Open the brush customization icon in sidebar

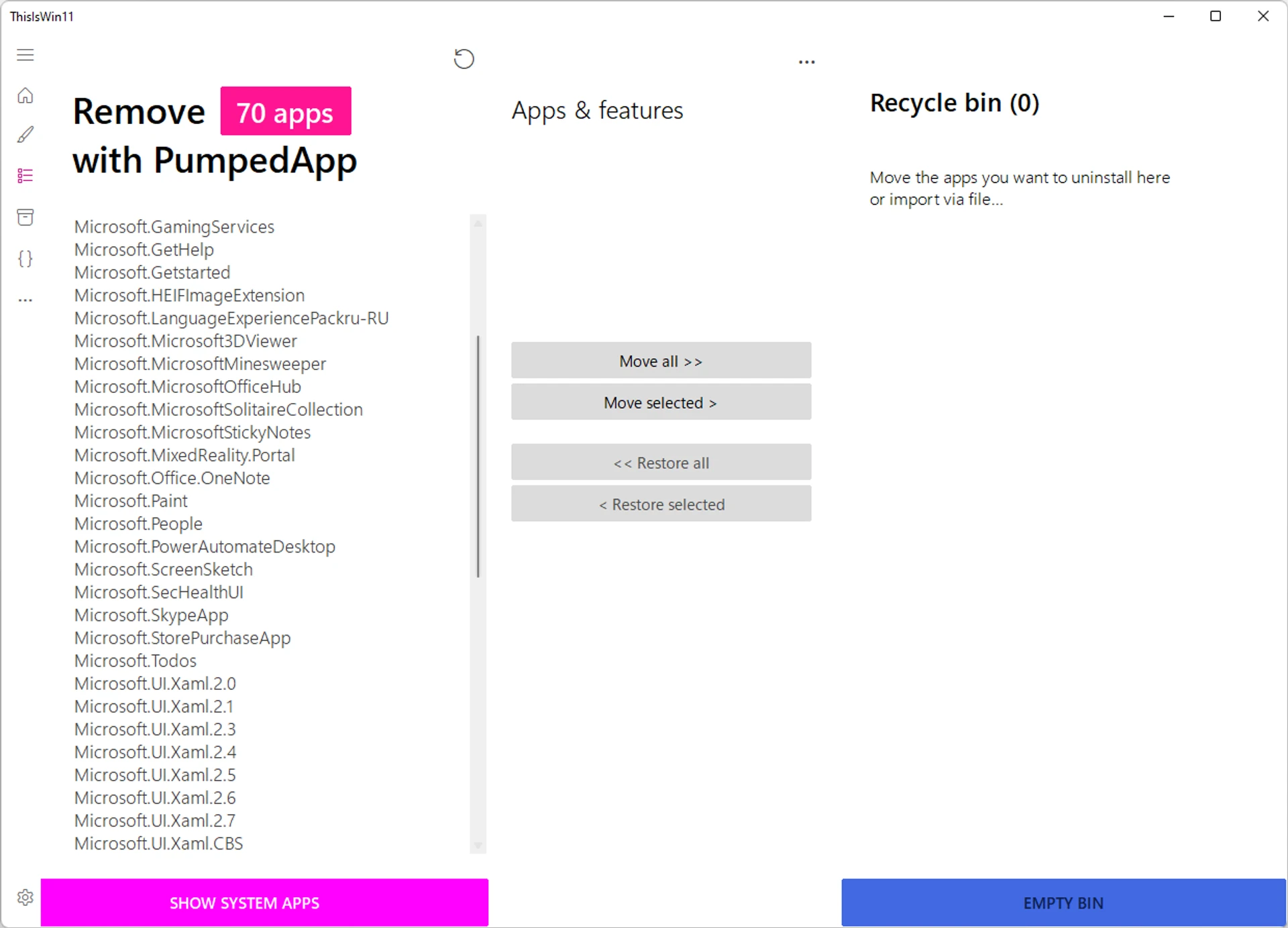tap(25, 135)
